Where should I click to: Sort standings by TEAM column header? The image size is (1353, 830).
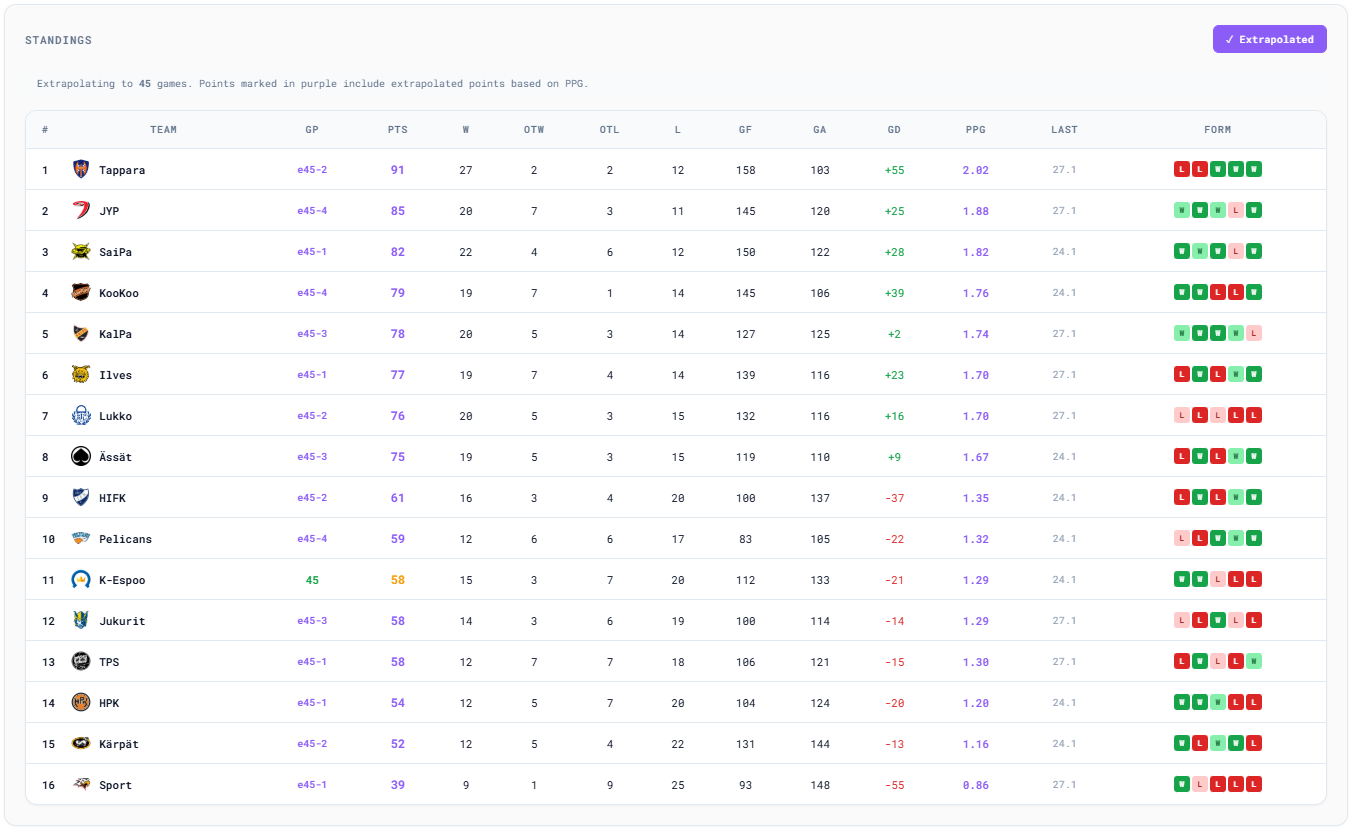(163, 130)
